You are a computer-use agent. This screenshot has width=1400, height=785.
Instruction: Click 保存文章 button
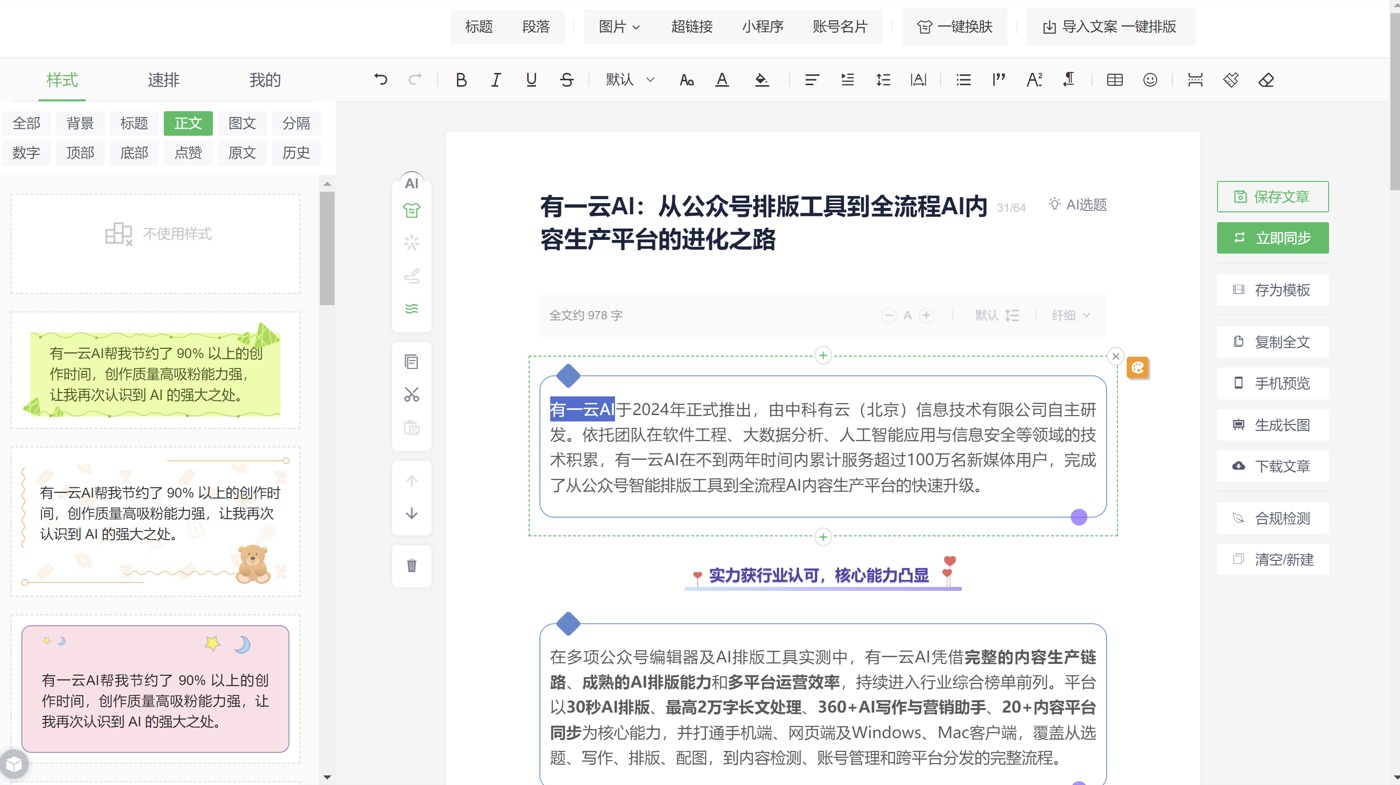pyautogui.click(x=1272, y=197)
